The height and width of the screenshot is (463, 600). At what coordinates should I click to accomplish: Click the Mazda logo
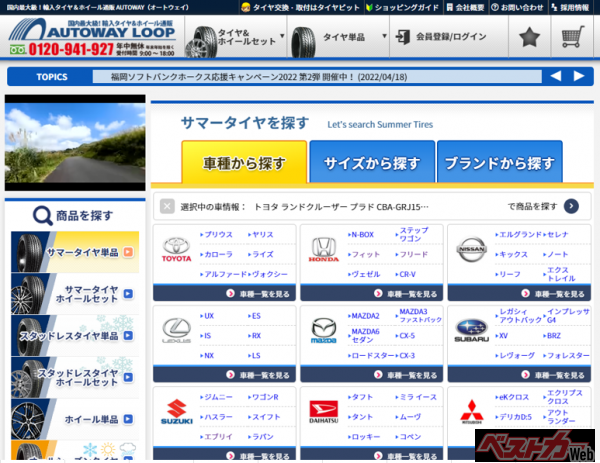[324, 331]
